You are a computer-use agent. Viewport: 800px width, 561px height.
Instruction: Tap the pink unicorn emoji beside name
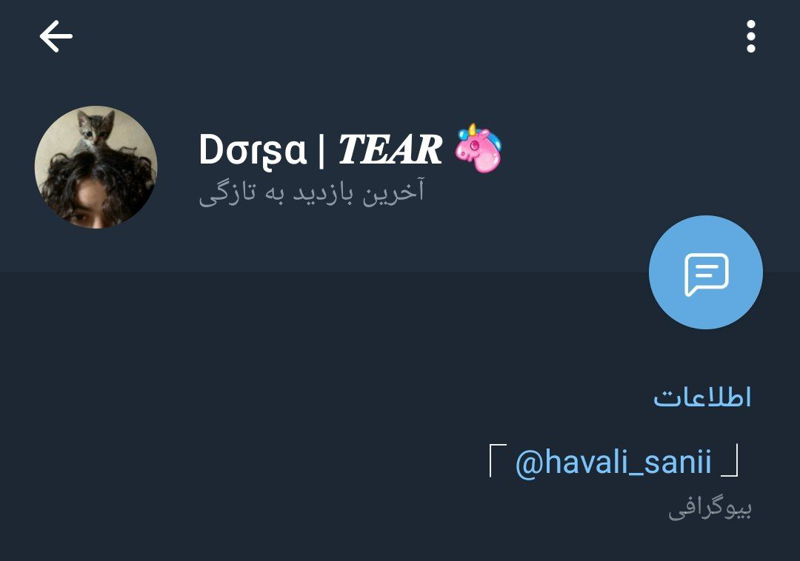(x=479, y=147)
